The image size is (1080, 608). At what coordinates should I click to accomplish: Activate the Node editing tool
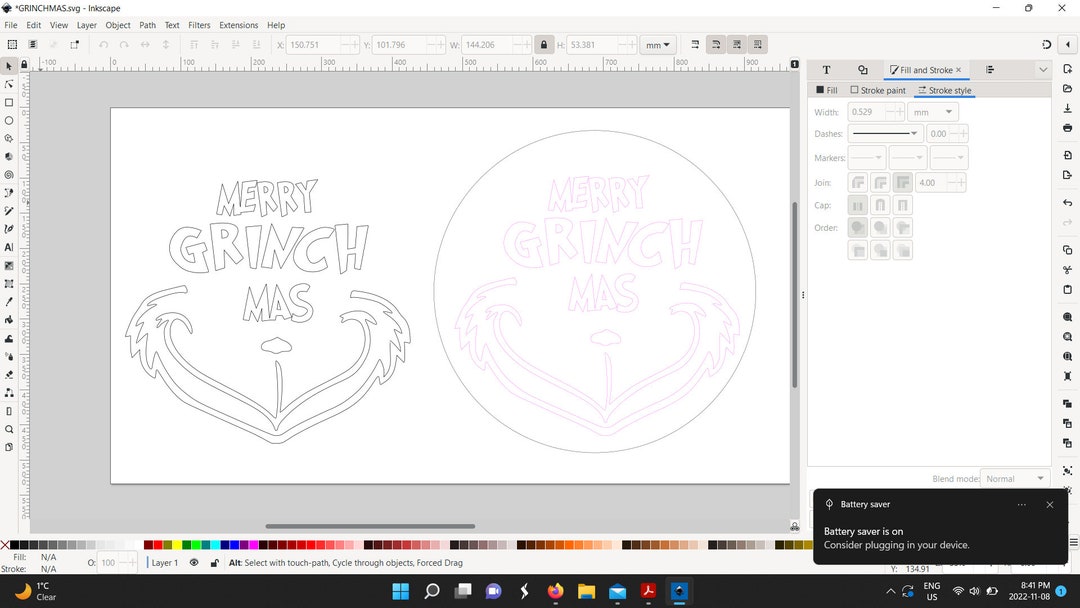pyautogui.click(x=9, y=83)
